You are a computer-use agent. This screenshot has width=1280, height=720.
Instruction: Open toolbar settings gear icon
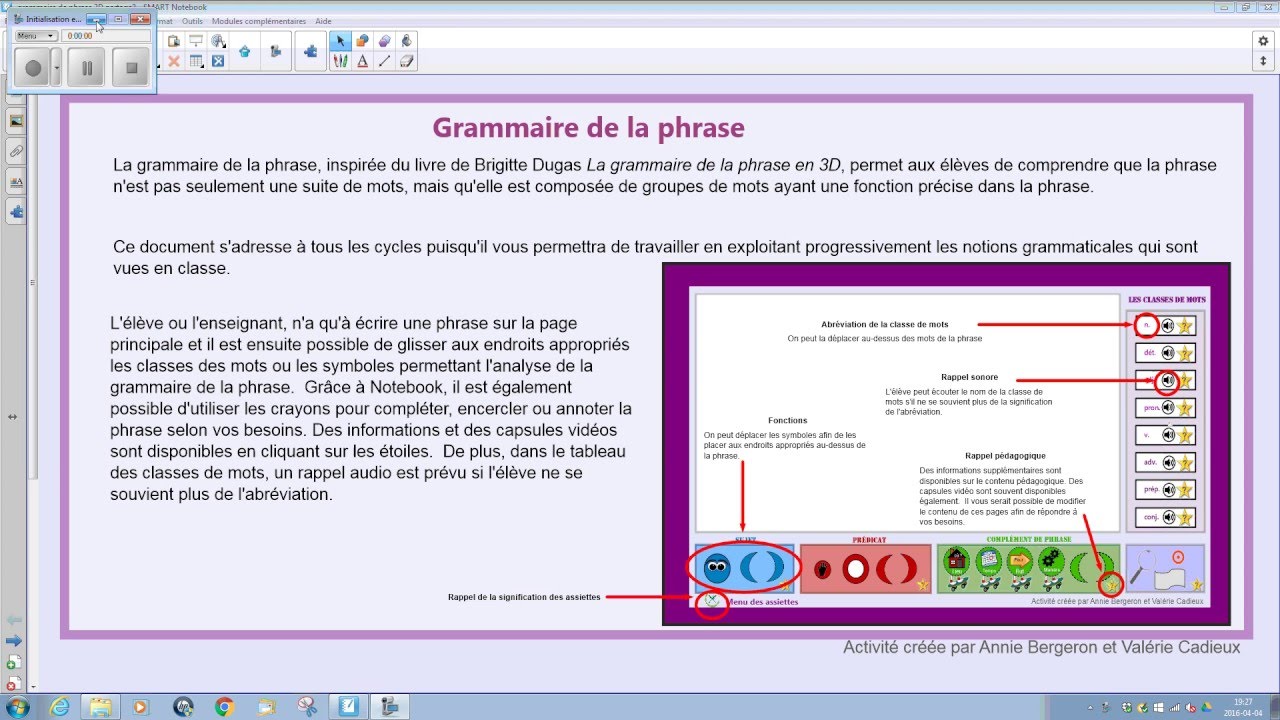pos(1262,40)
